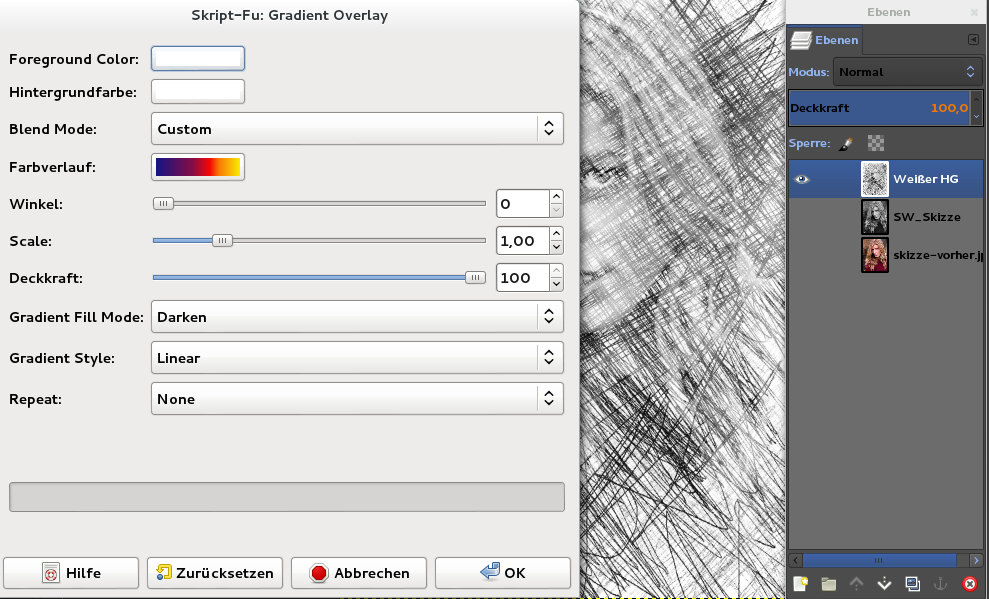Decrease Deckkraft value in script dialog
Image resolution: width=989 pixels, height=599 pixels.
(x=556, y=285)
